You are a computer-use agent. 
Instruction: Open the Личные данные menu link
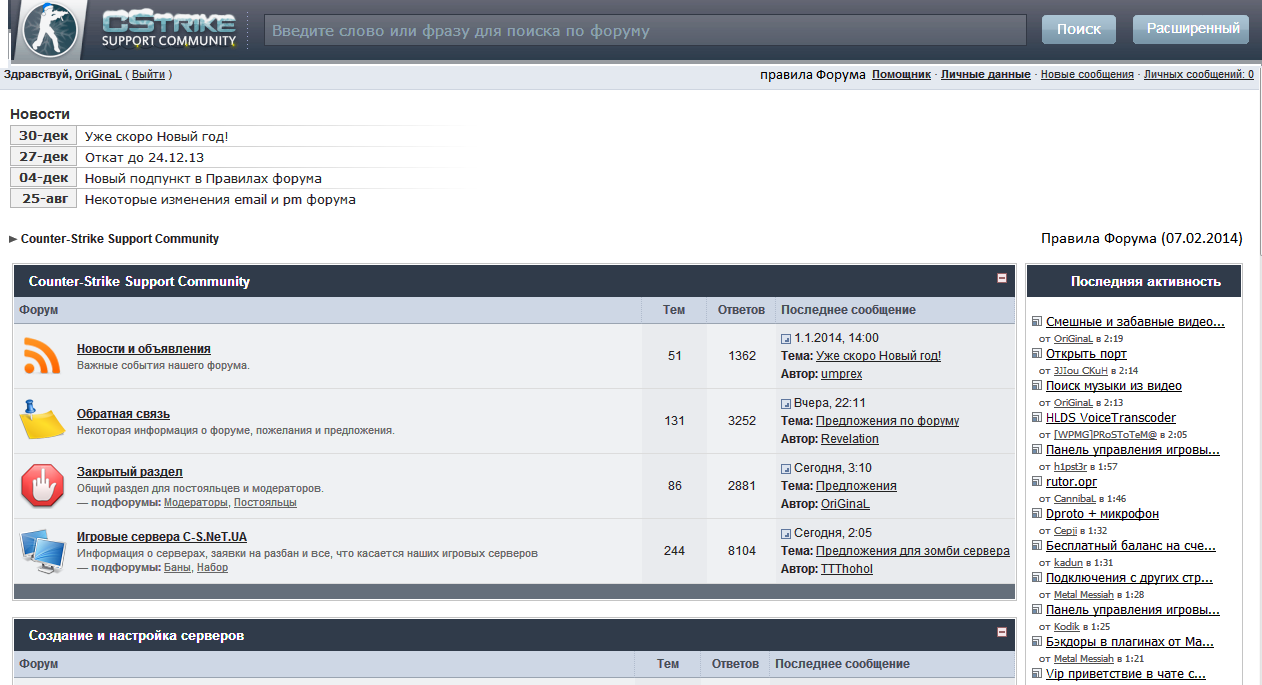985,74
